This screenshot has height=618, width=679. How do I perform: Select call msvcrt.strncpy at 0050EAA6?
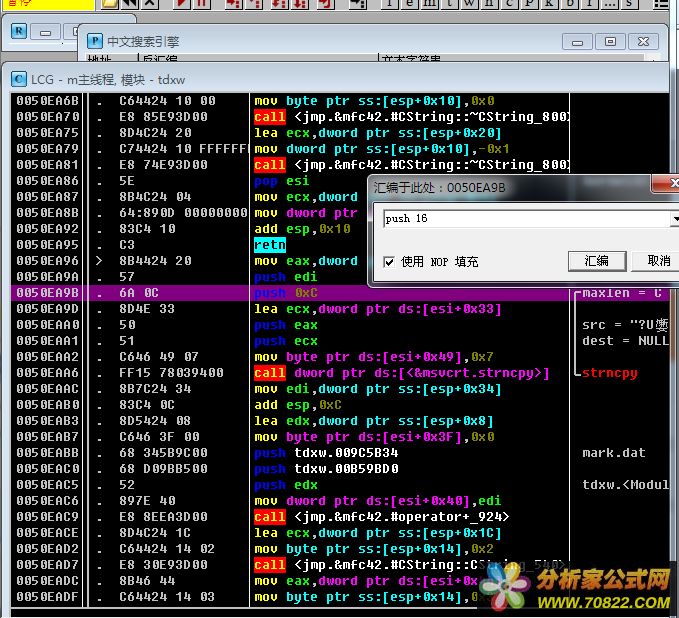[402, 373]
